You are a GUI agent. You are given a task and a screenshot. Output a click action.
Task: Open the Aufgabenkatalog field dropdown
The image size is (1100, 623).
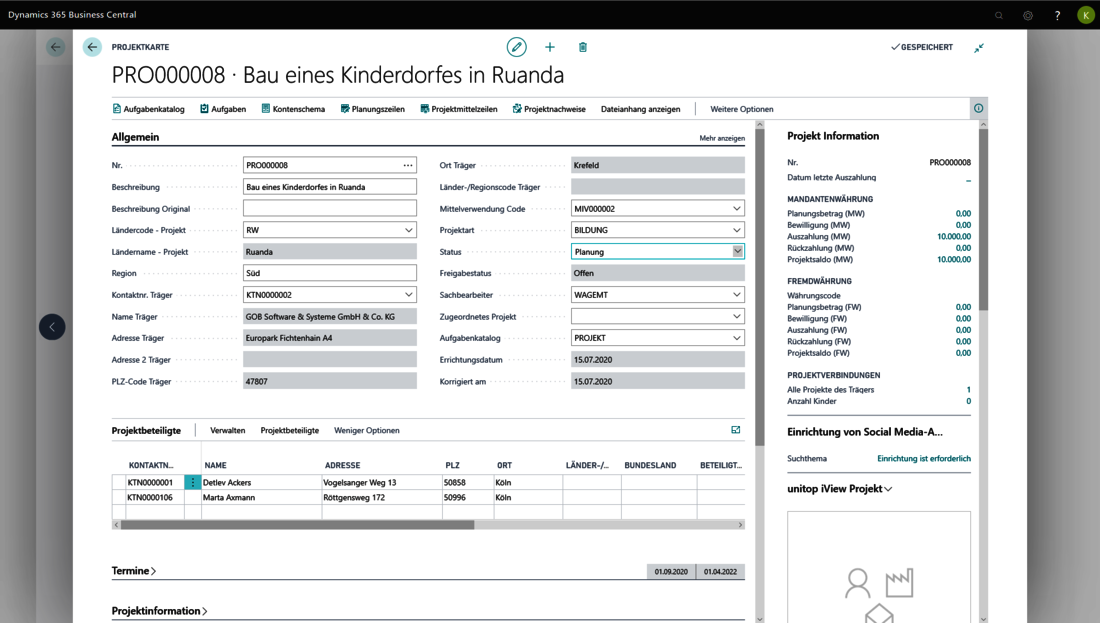click(x=737, y=338)
